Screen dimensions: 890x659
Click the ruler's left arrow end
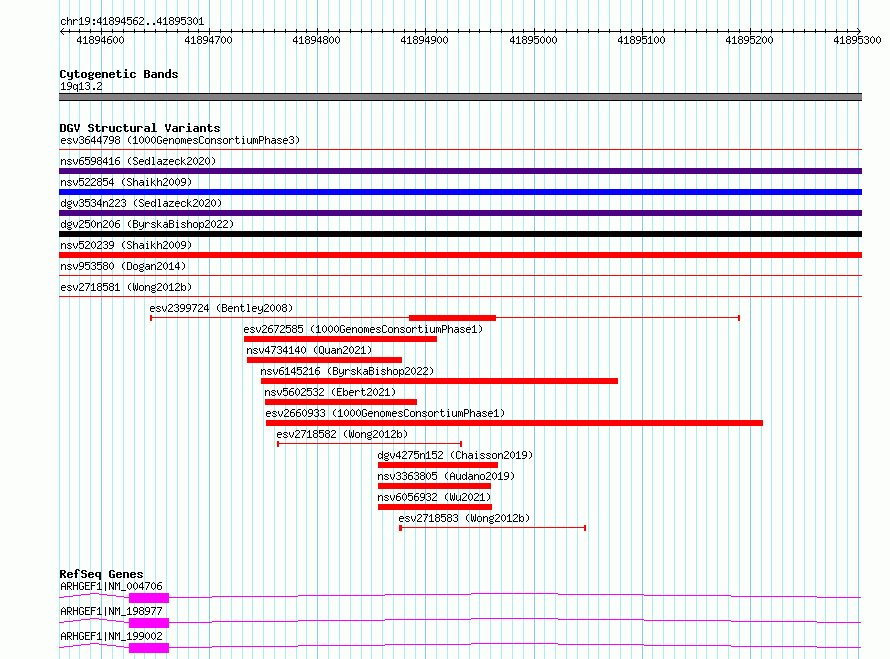62,32
